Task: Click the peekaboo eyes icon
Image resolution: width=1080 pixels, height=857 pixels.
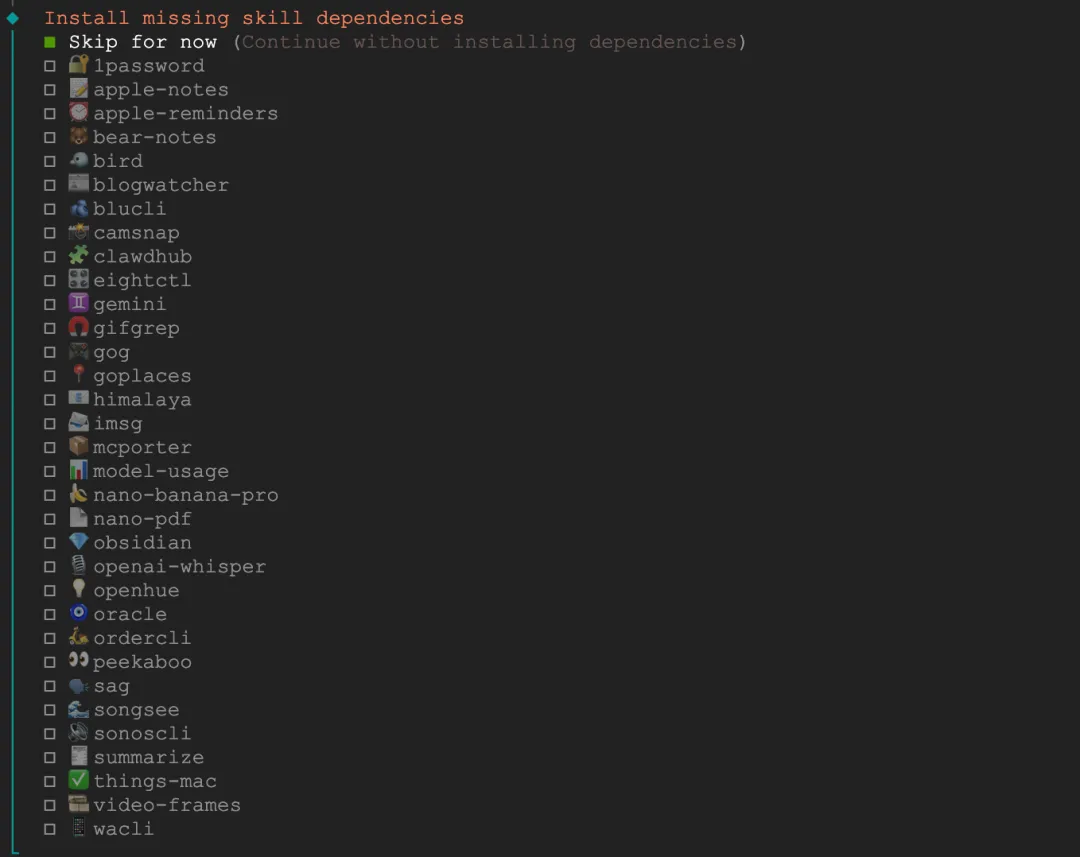Action: 79,661
